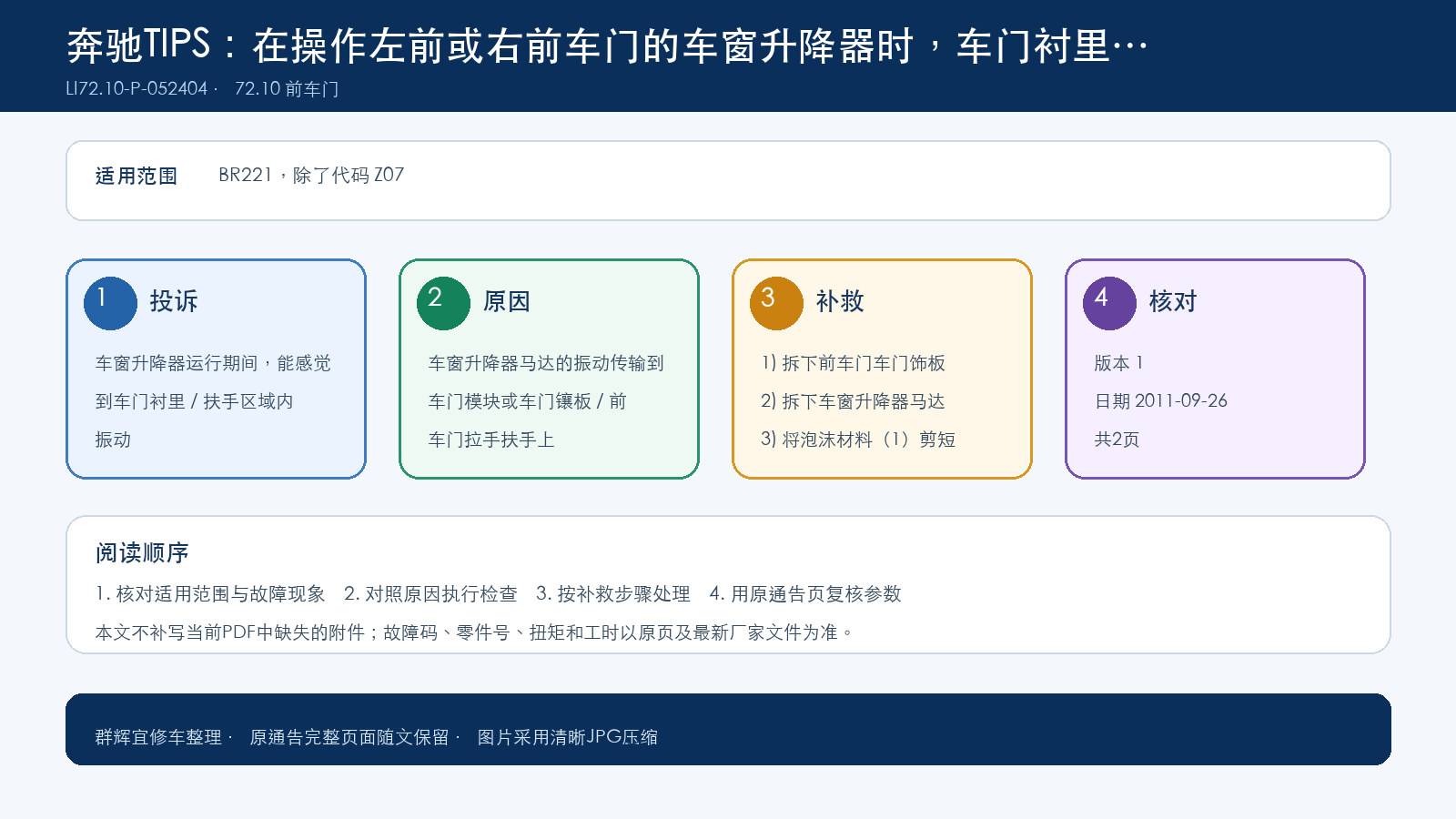Image resolution: width=1456 pixels, height=819 pixels.
Task: Click the 共2页 page count
Action: click(1117, 440)
